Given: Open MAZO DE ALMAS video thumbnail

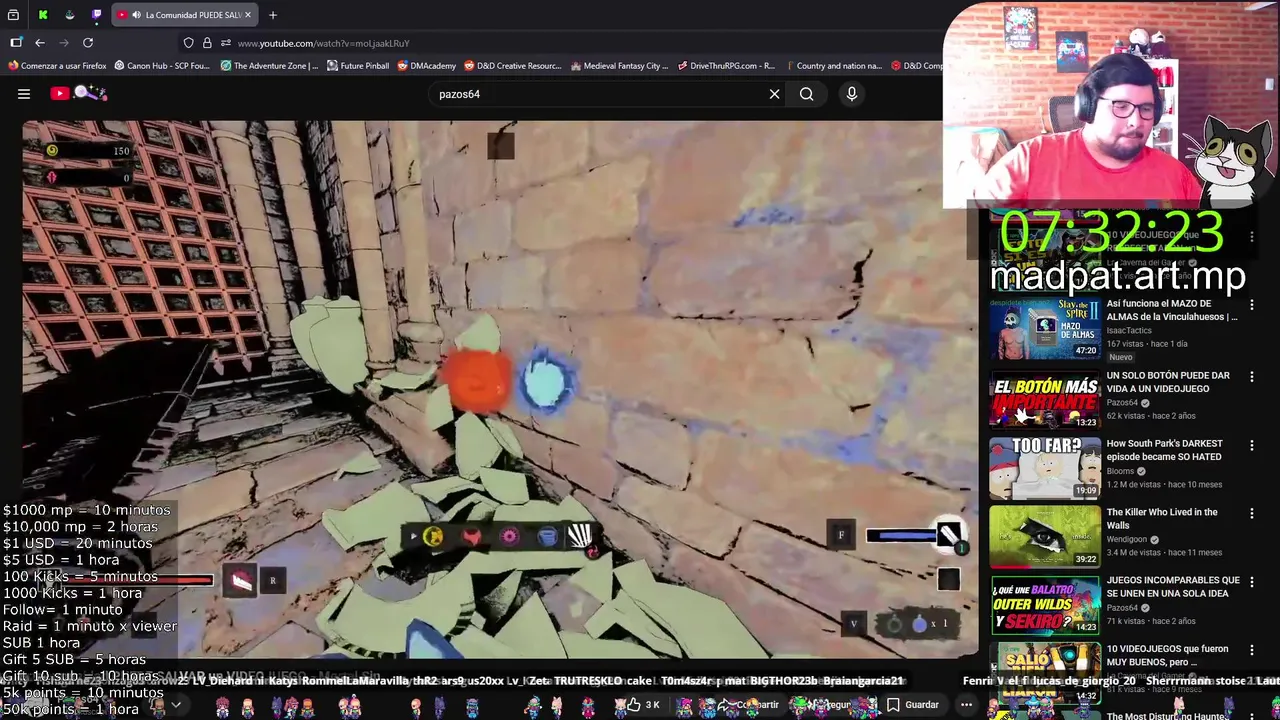Looking at the screenshot, I should point(1045,329).
